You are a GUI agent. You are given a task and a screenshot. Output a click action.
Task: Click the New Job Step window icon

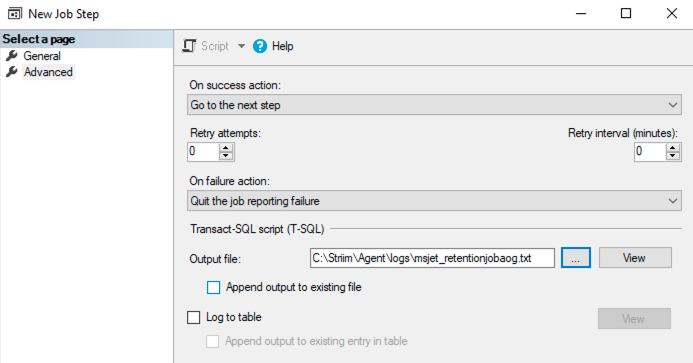(x=15, y=14)
